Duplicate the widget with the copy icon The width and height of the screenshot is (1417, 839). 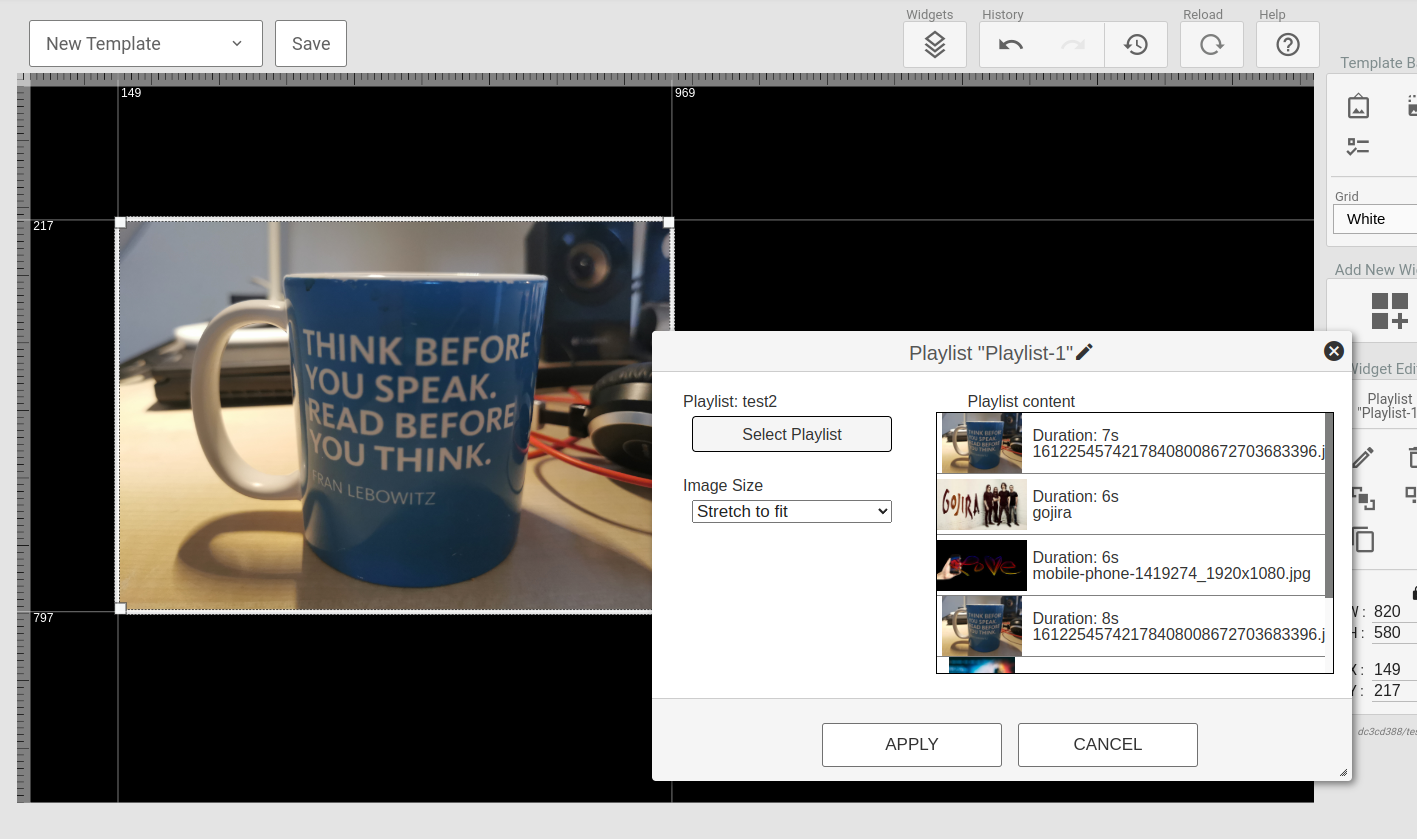(x=1365, y=540)
